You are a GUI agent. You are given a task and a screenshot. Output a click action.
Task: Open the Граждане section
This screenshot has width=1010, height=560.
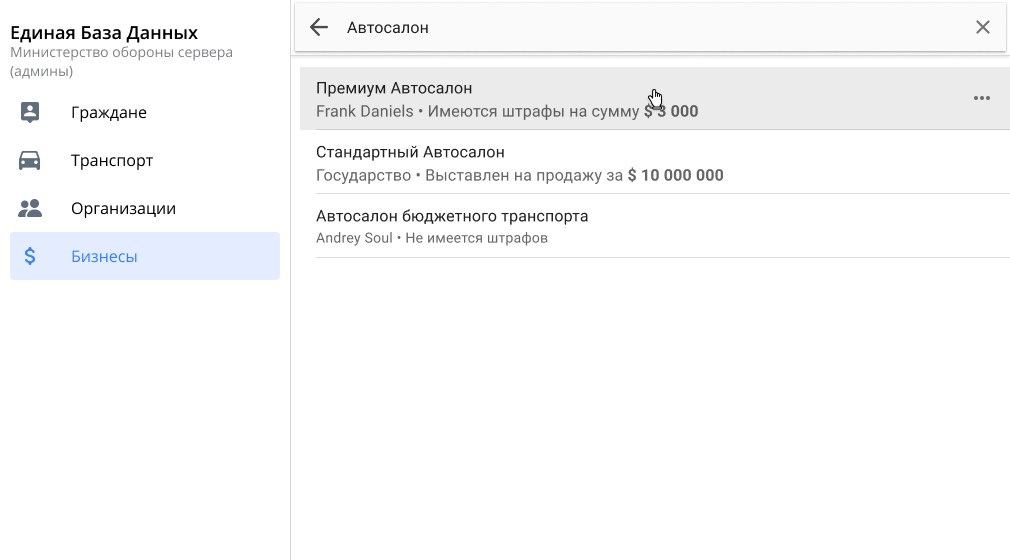click(x=109, y=112)
